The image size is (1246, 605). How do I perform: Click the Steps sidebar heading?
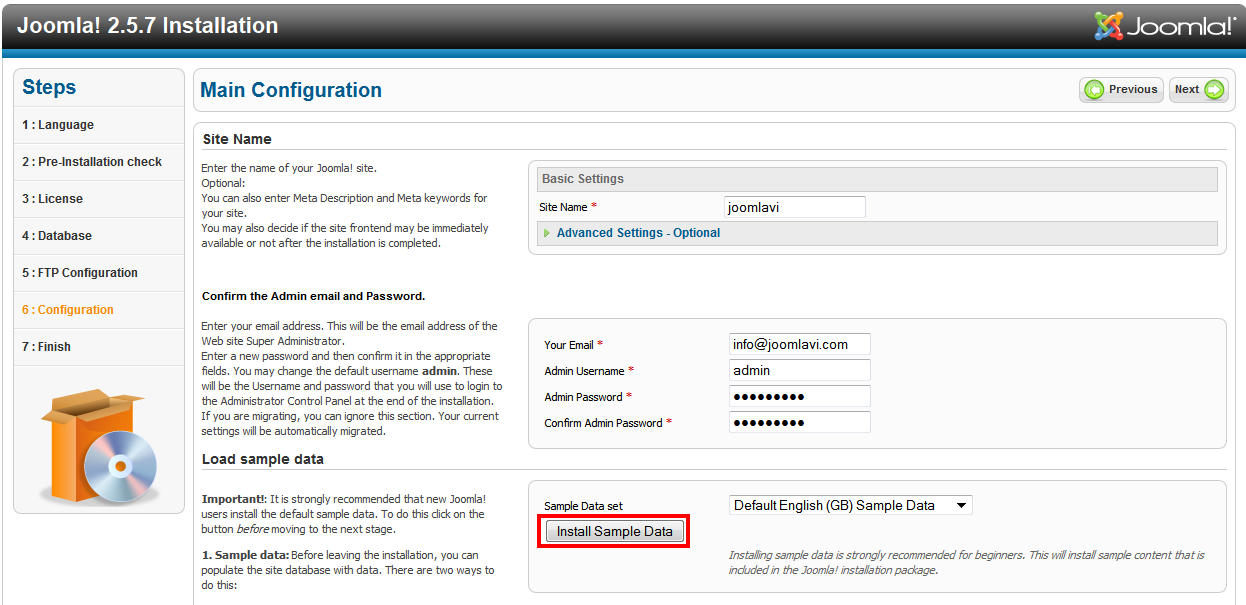(49, 87)
